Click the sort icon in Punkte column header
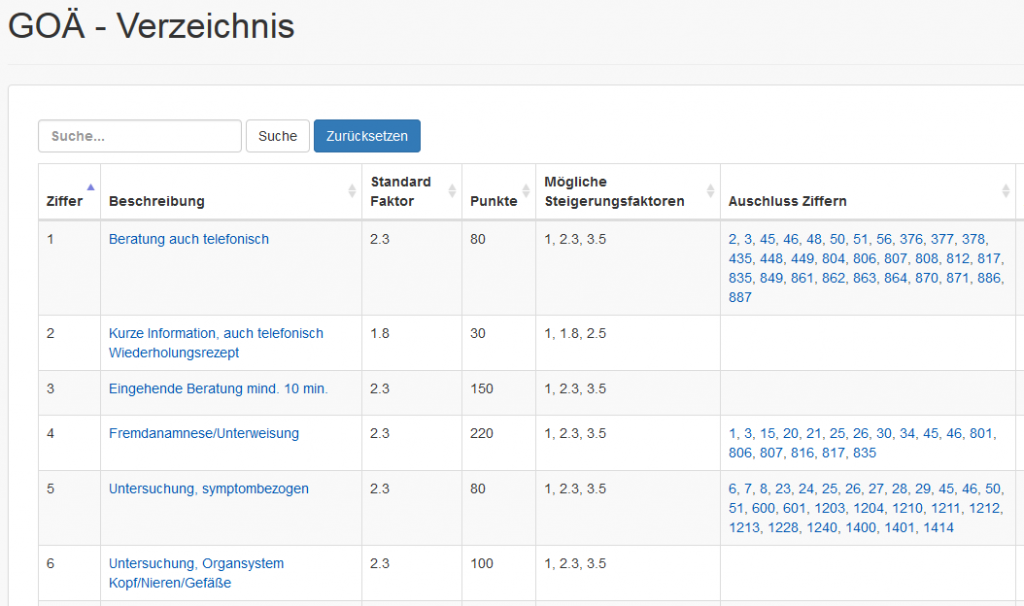Viewport: 1024px width, 606px height. point(525,191)
